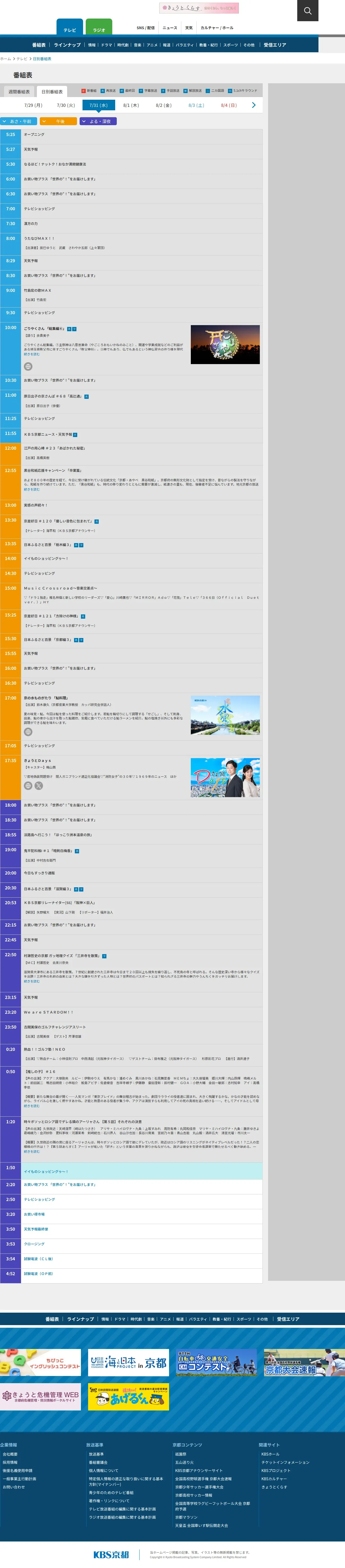
Task: Select date 7/31 (水)
Action: point(98,105)
